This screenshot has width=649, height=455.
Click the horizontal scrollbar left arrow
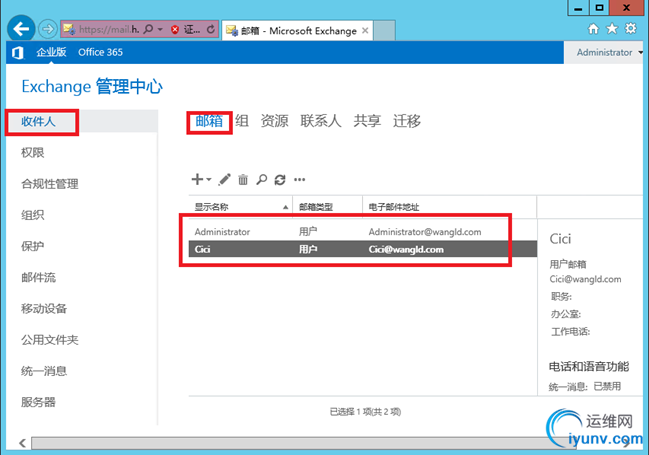(22, 443)
